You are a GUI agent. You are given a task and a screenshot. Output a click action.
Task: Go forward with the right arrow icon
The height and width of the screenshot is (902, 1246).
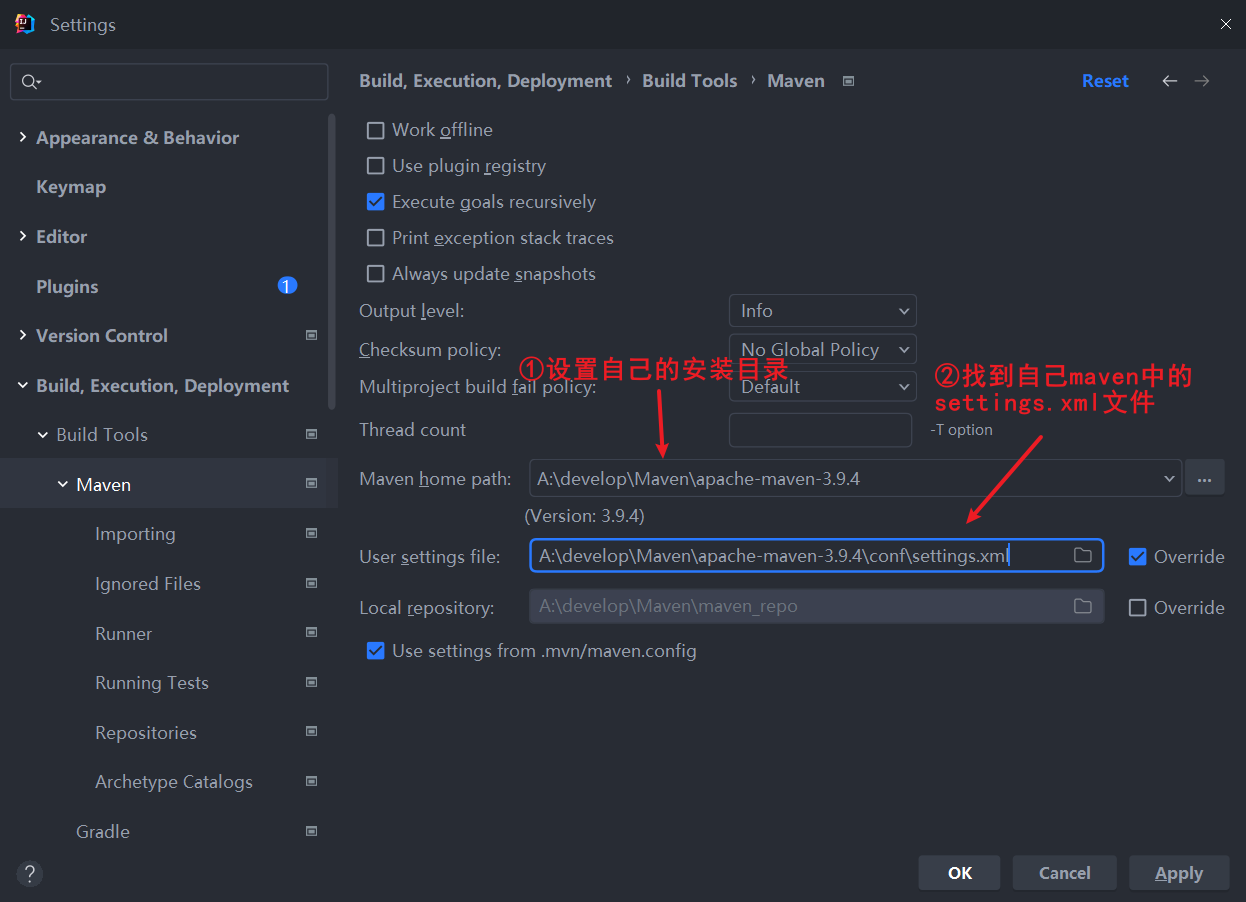[1202, 81]
